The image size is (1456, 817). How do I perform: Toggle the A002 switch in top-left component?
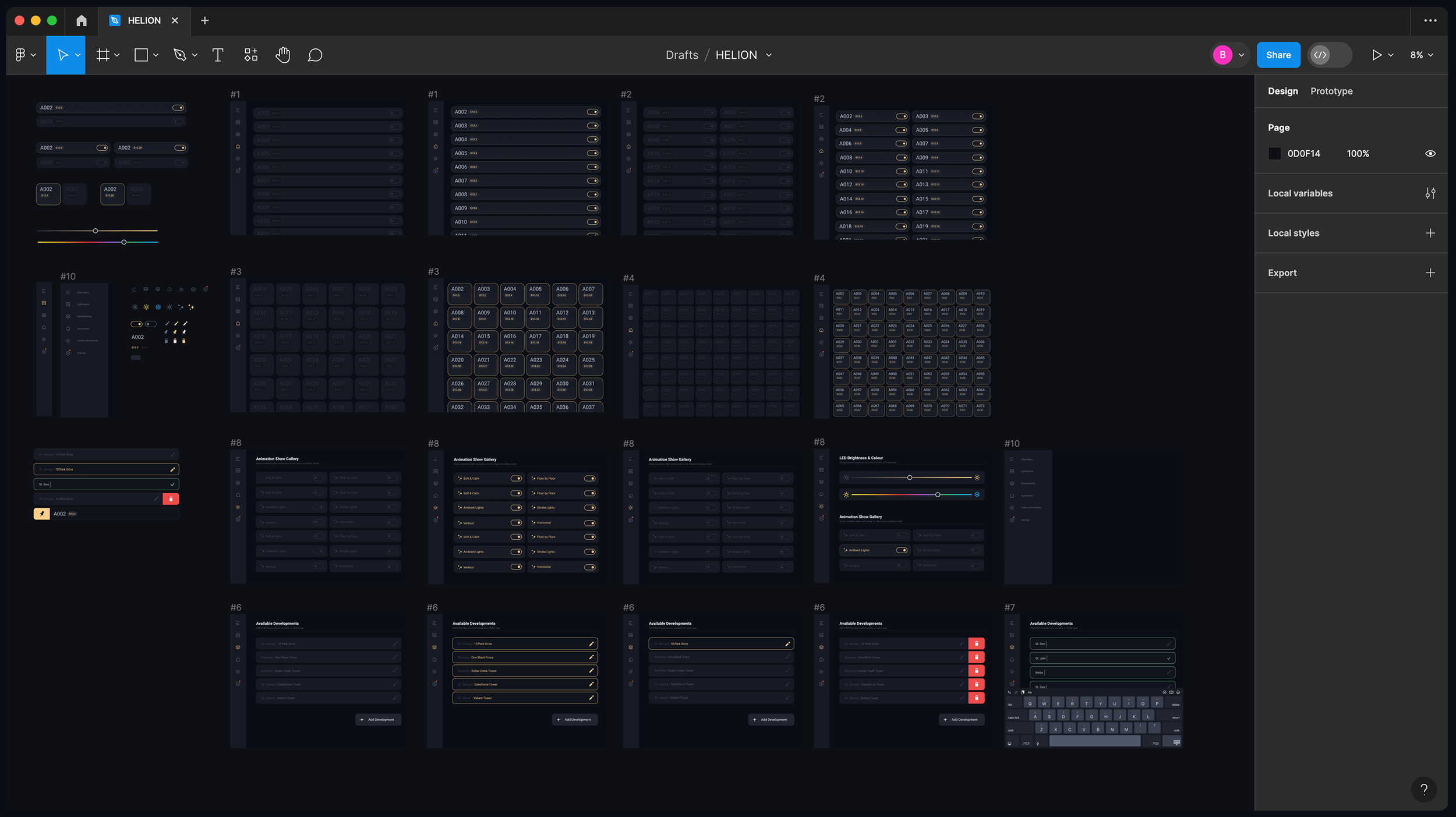click(x=178, y=108)
